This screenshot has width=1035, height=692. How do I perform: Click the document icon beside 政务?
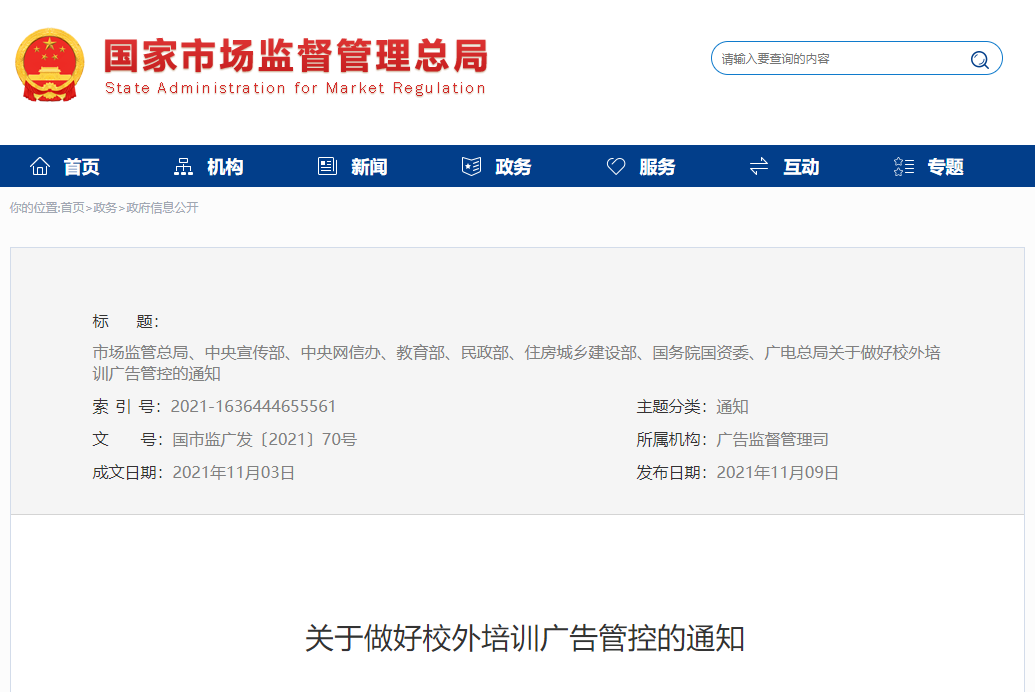(471, 167)
